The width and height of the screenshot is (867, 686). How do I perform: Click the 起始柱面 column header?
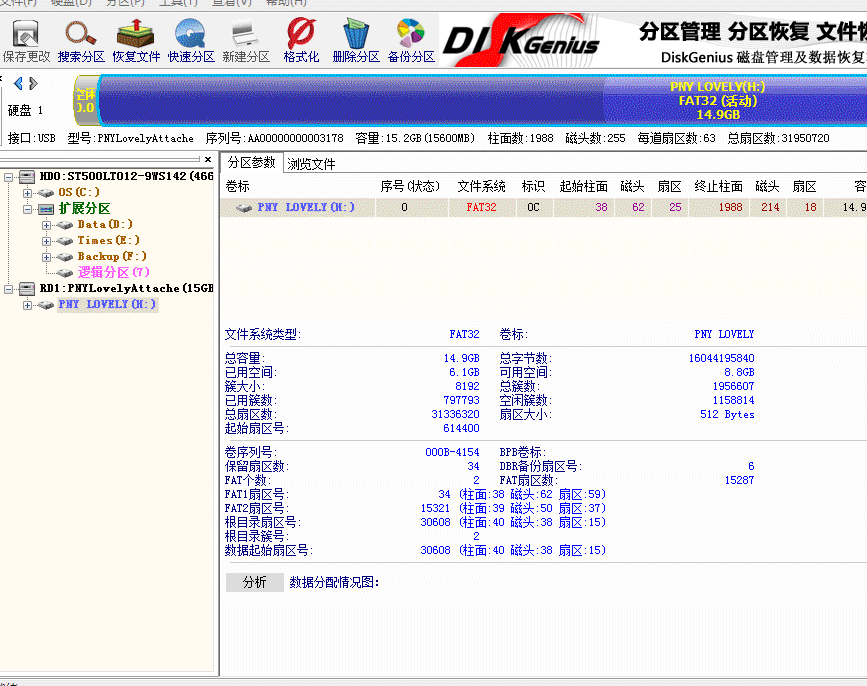pyautogui.click(x=583, y=186)
